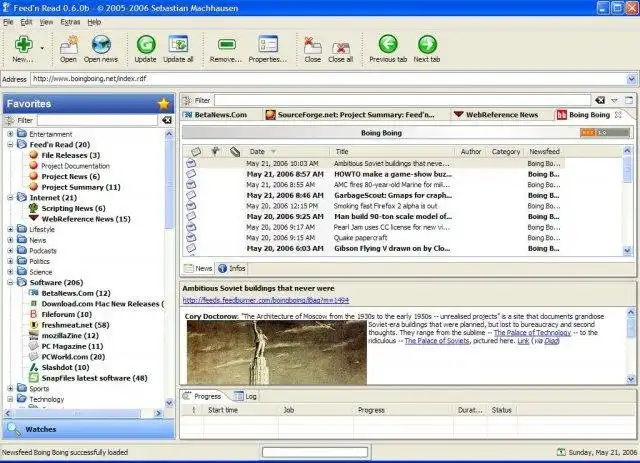The image size is (640, 463).
Task: Switch to the SourceForge.net Project Summary tab
Action: tap(350, 115)
